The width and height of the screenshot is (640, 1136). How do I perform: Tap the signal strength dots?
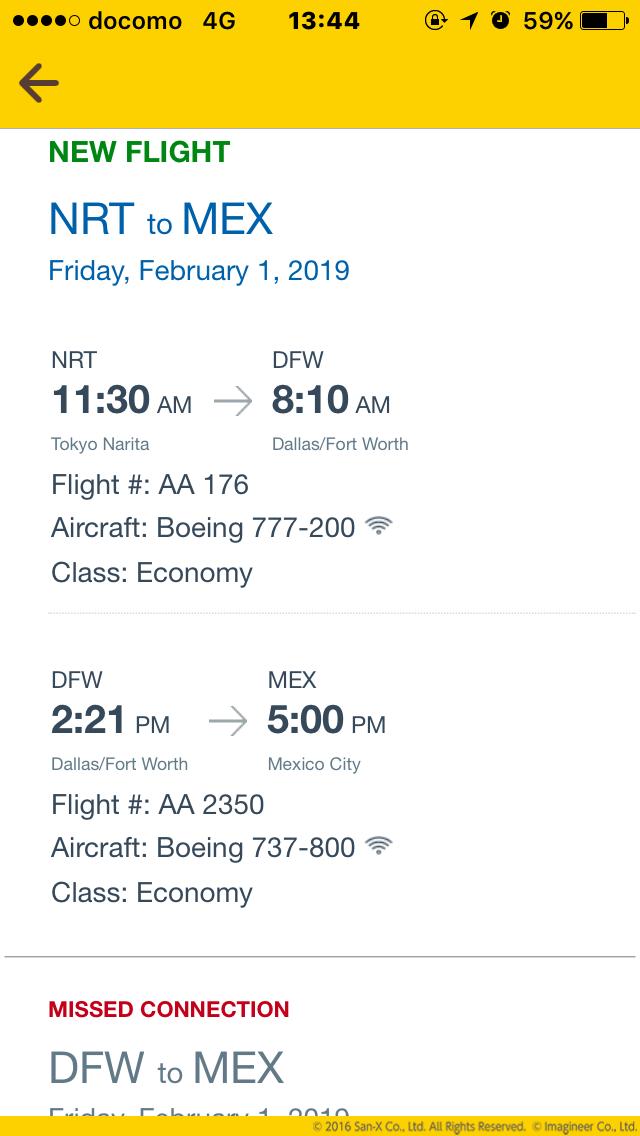pyautogui.click(x=43, y=21)
